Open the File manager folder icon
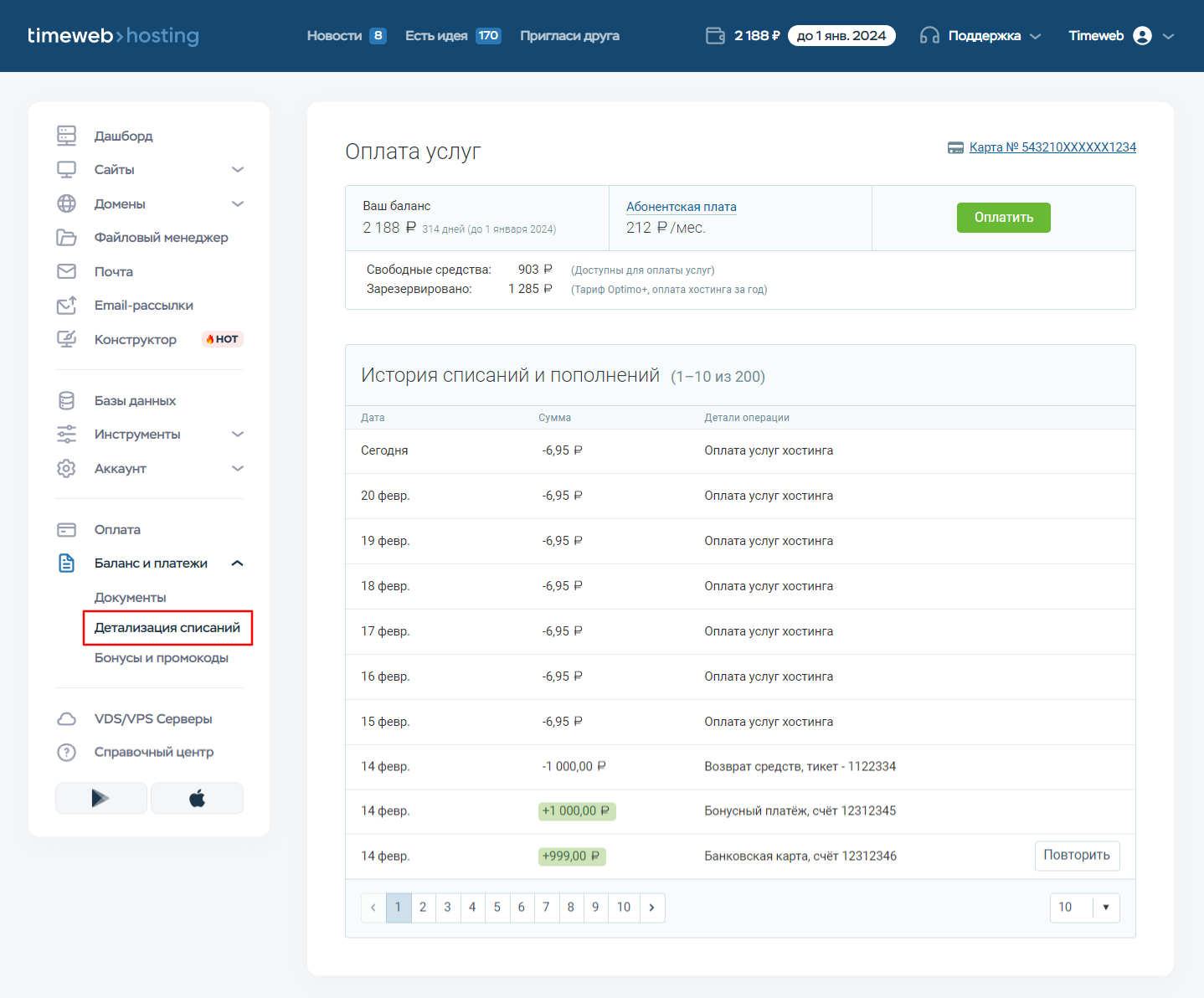 [x=66, y=238]
